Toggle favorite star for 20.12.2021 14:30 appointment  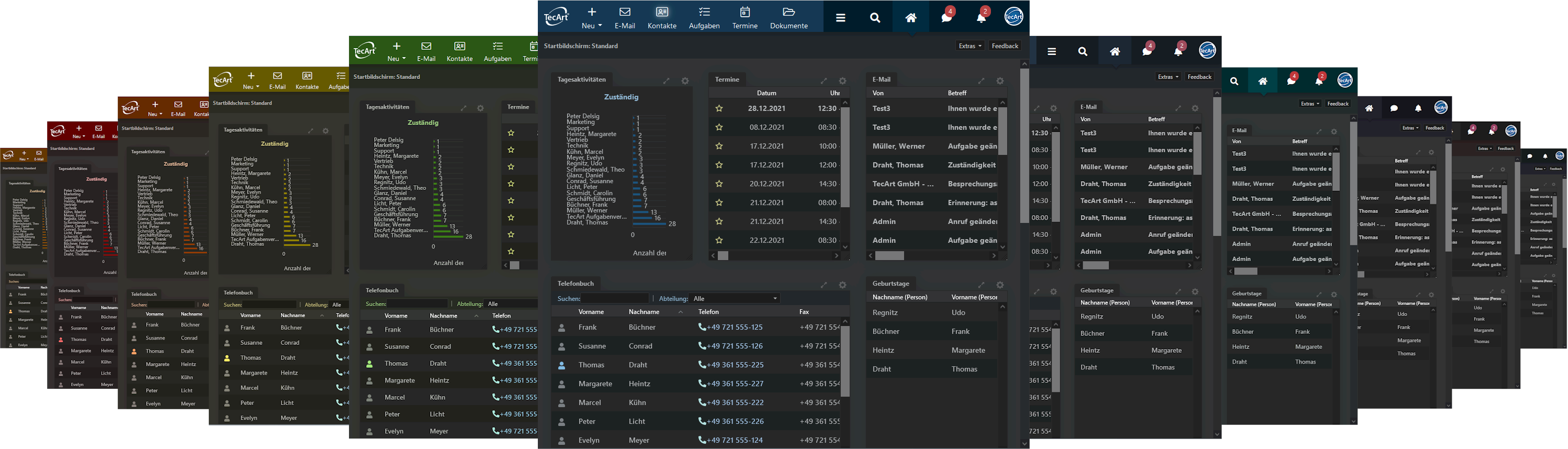[719, 184]
